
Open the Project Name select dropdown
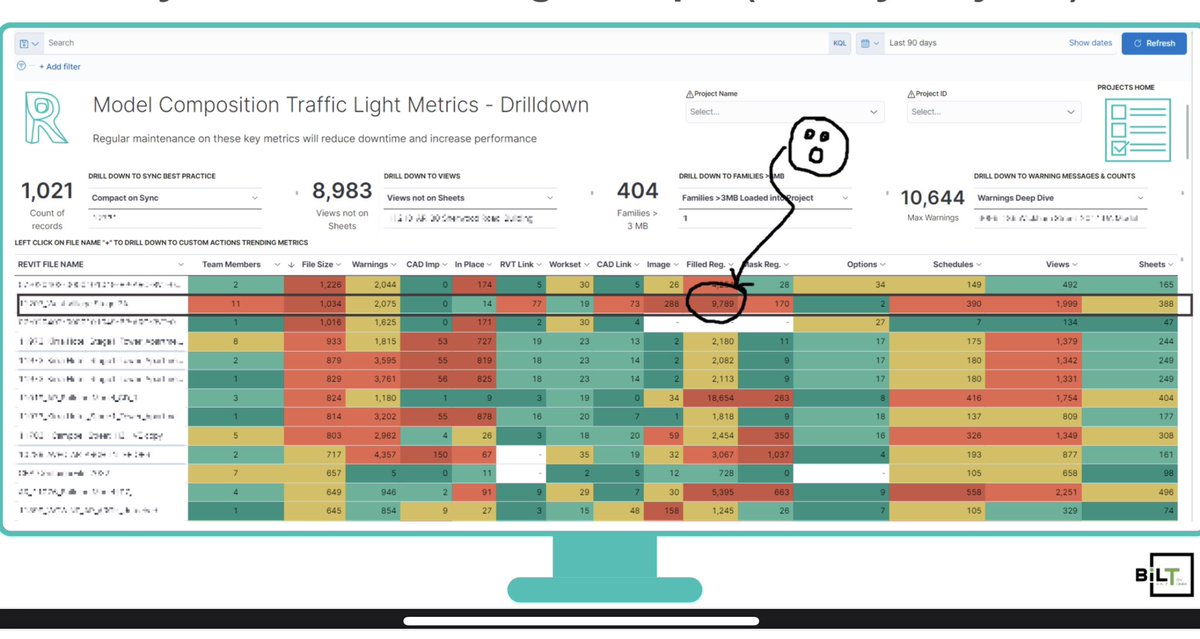pos(785,112)
